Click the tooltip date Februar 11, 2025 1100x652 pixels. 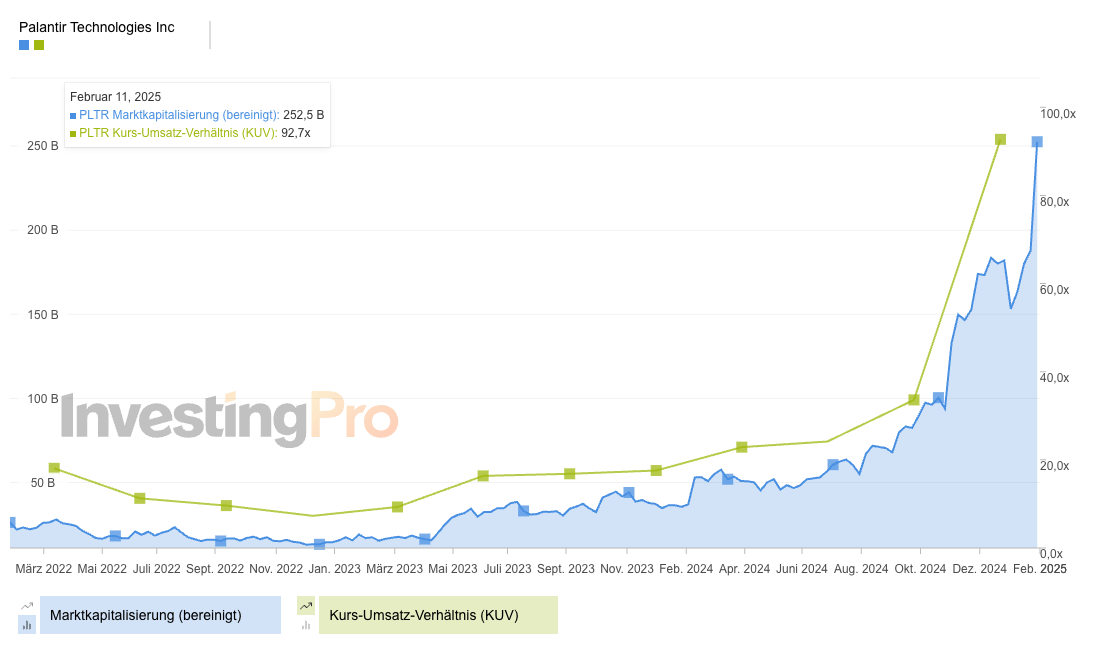[116, 97]
